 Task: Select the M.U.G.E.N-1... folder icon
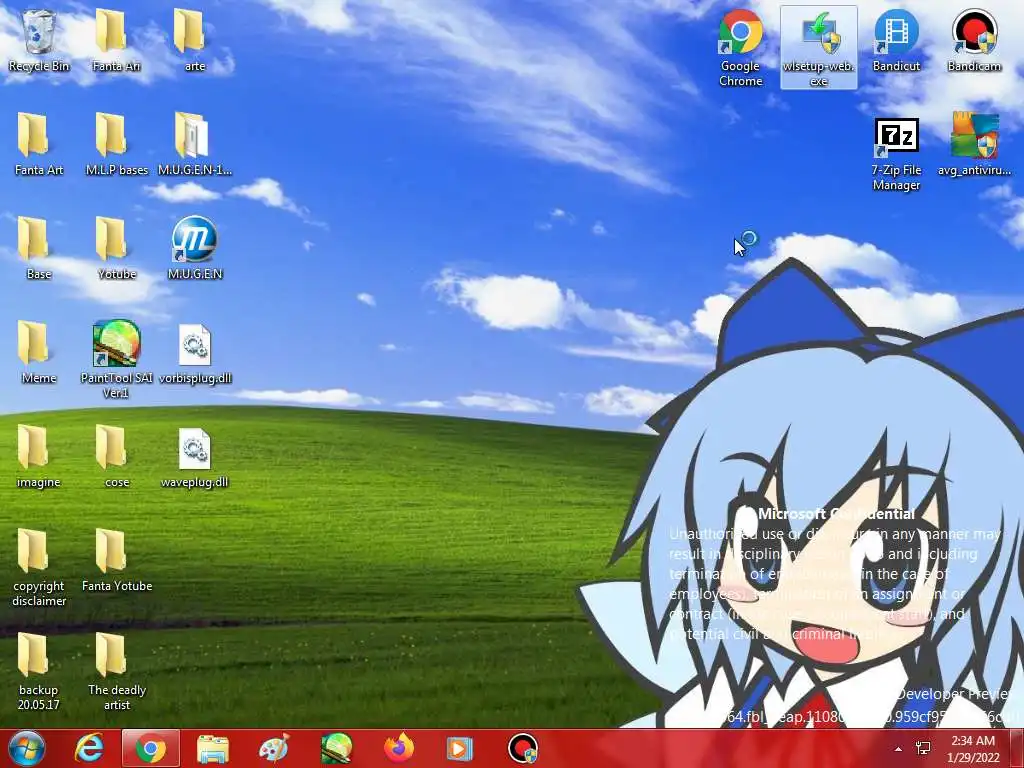(194, 144)
